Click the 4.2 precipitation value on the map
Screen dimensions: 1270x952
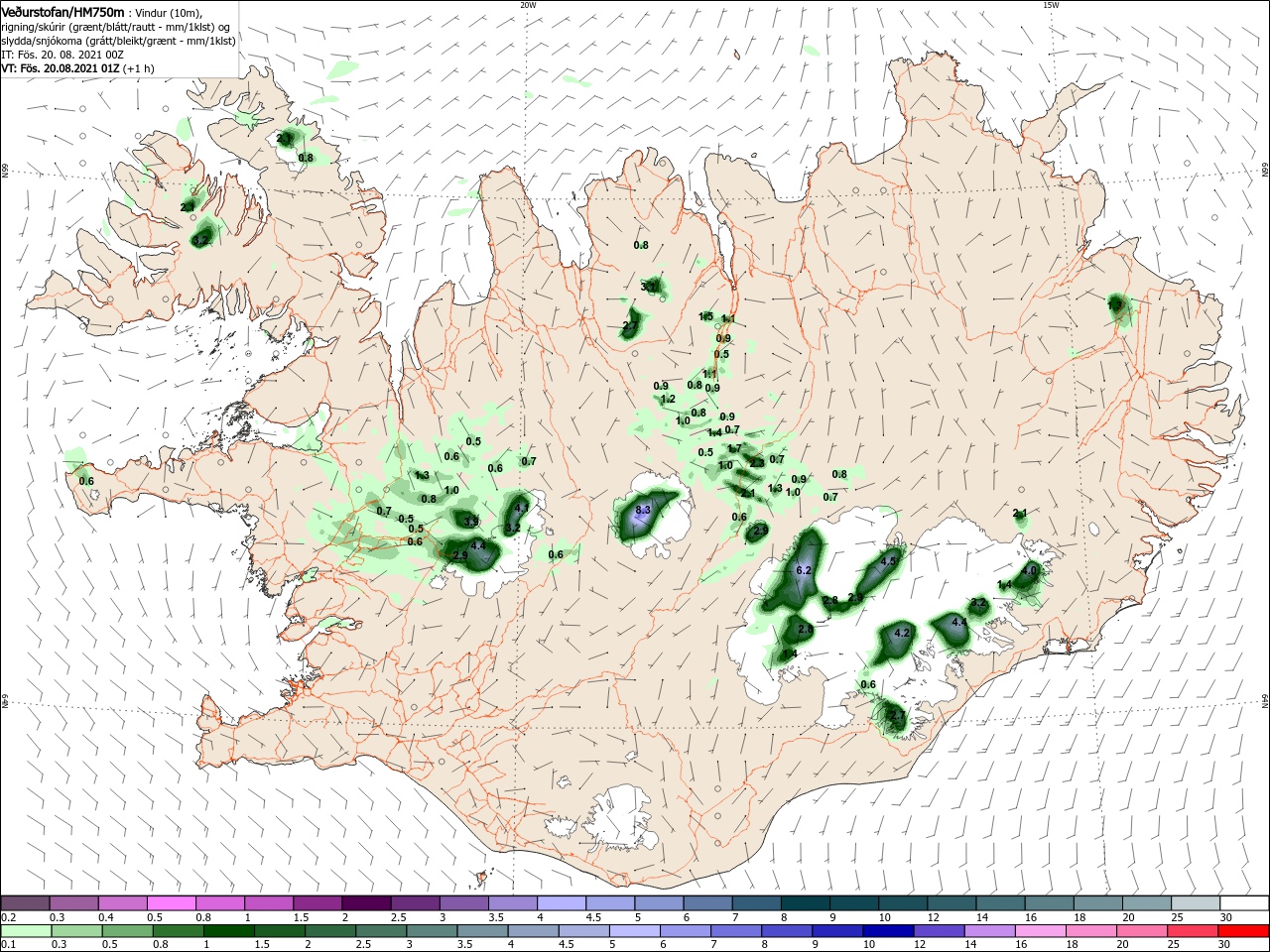click(902, 633)
